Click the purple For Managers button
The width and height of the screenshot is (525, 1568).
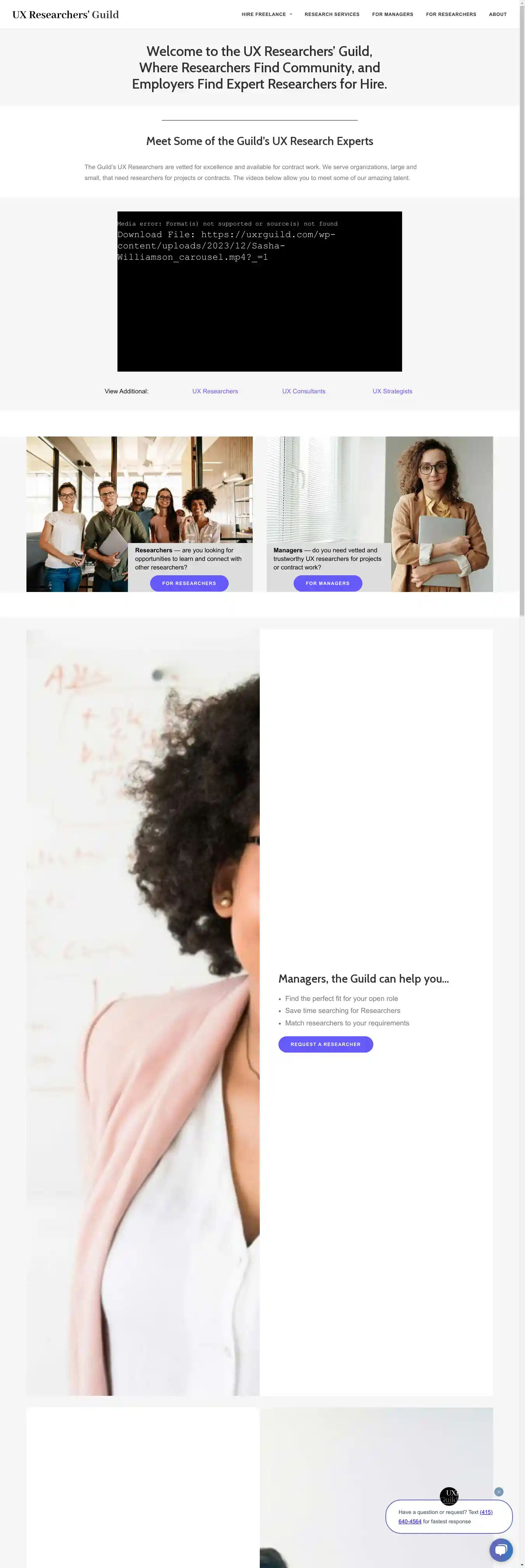(x=328, y=583)
